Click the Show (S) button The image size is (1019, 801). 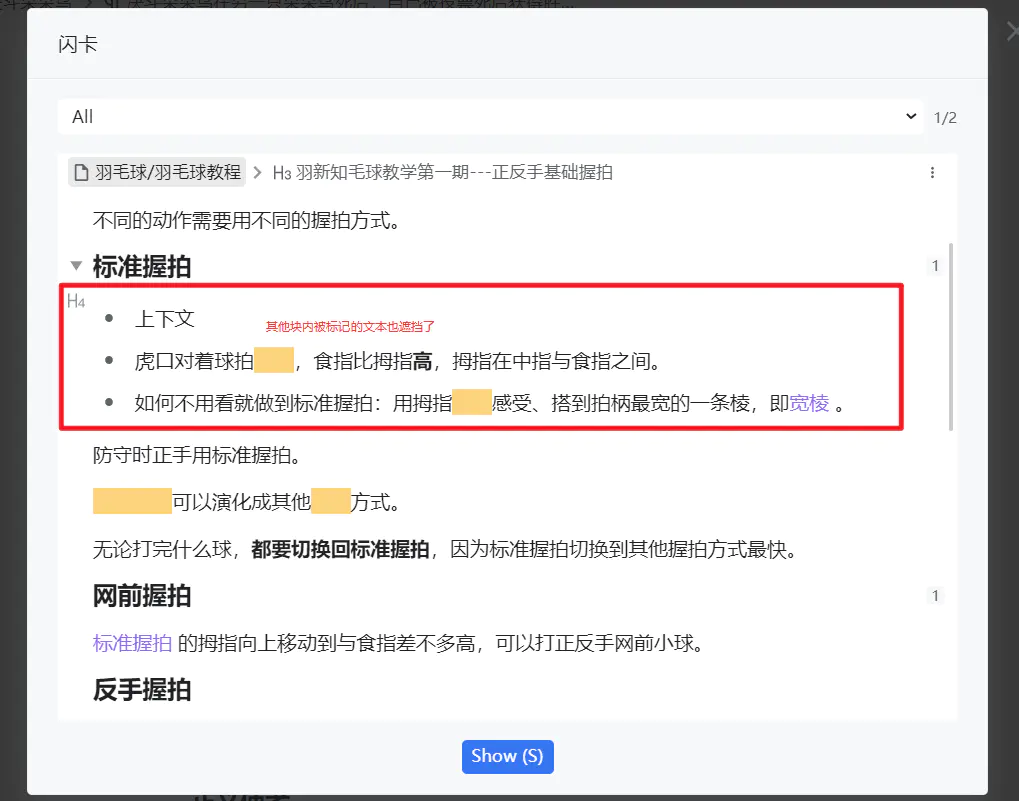pyautogui.click(x=508, y=756)
